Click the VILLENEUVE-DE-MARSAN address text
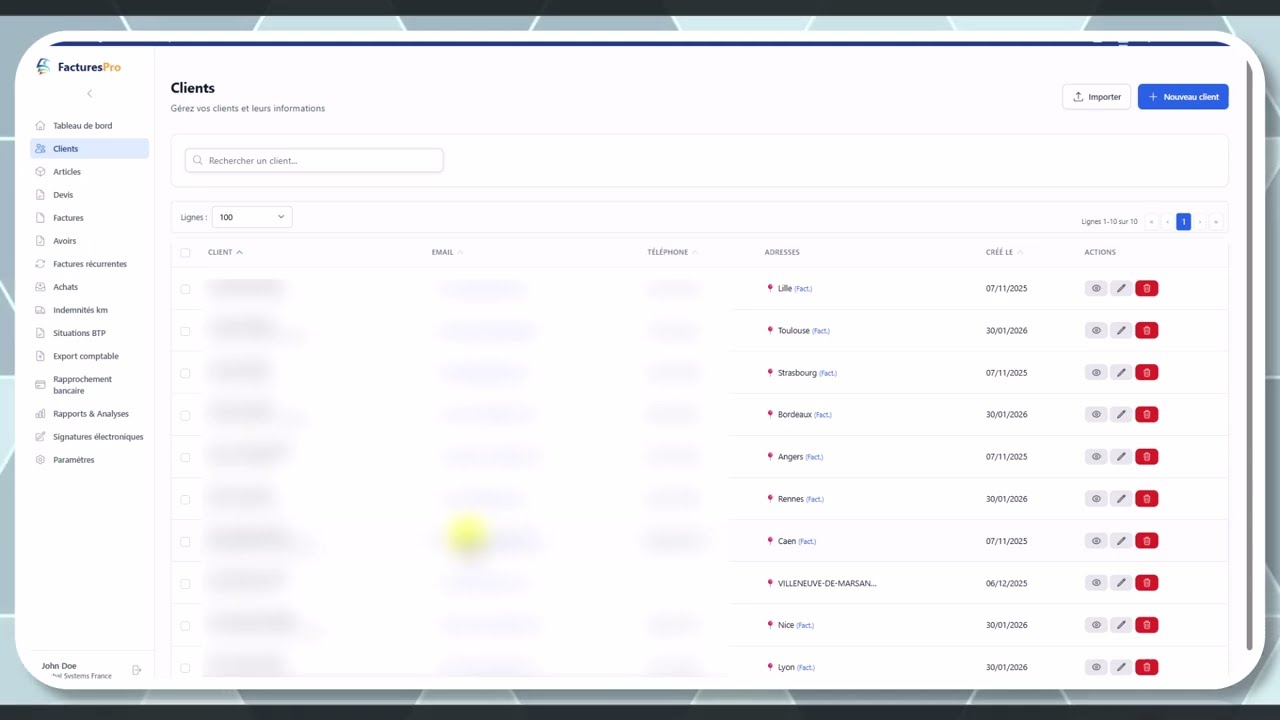The image size is (1280, 720). (826, 583)
